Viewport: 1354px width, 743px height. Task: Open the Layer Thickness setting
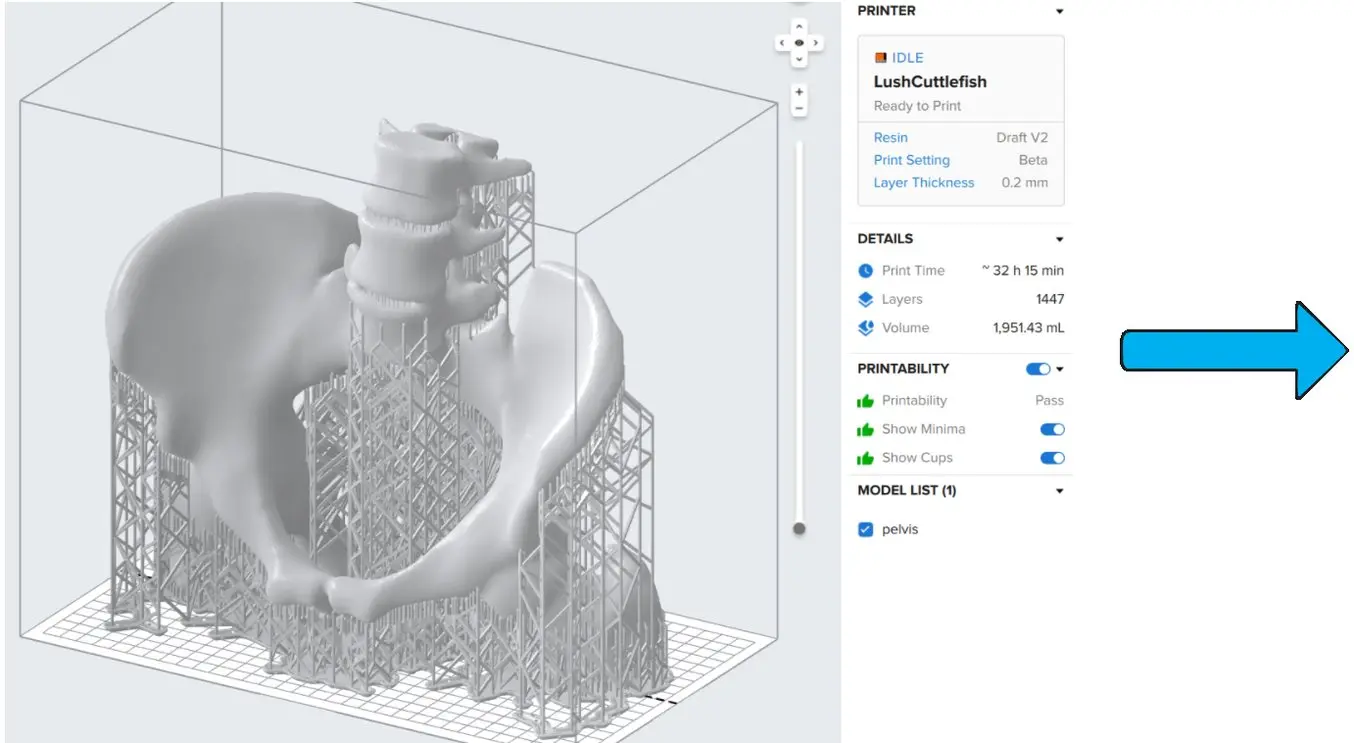(923, 183)
